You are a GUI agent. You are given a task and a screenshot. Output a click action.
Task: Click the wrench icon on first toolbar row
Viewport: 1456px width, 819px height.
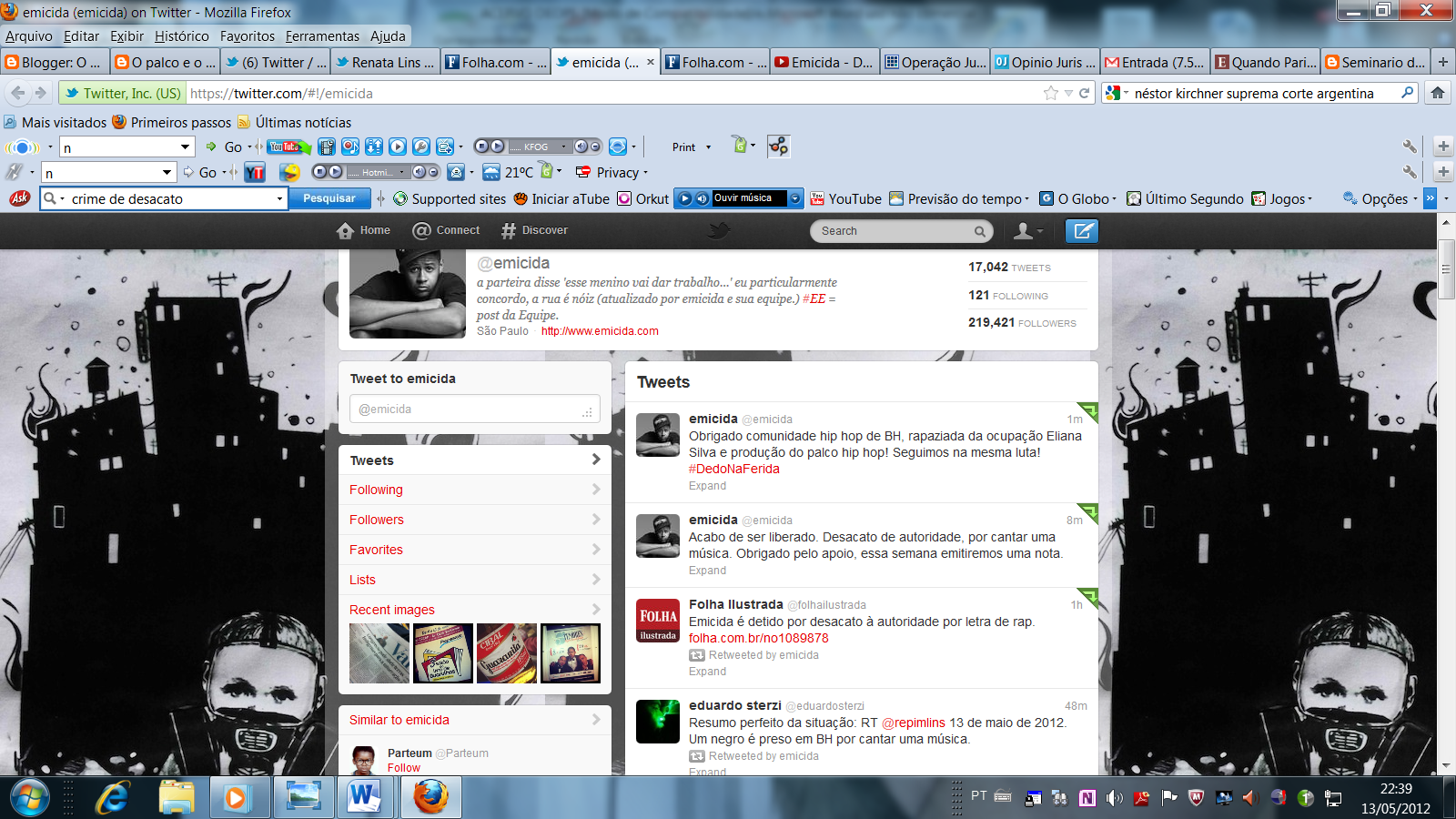pos(1410,147)
